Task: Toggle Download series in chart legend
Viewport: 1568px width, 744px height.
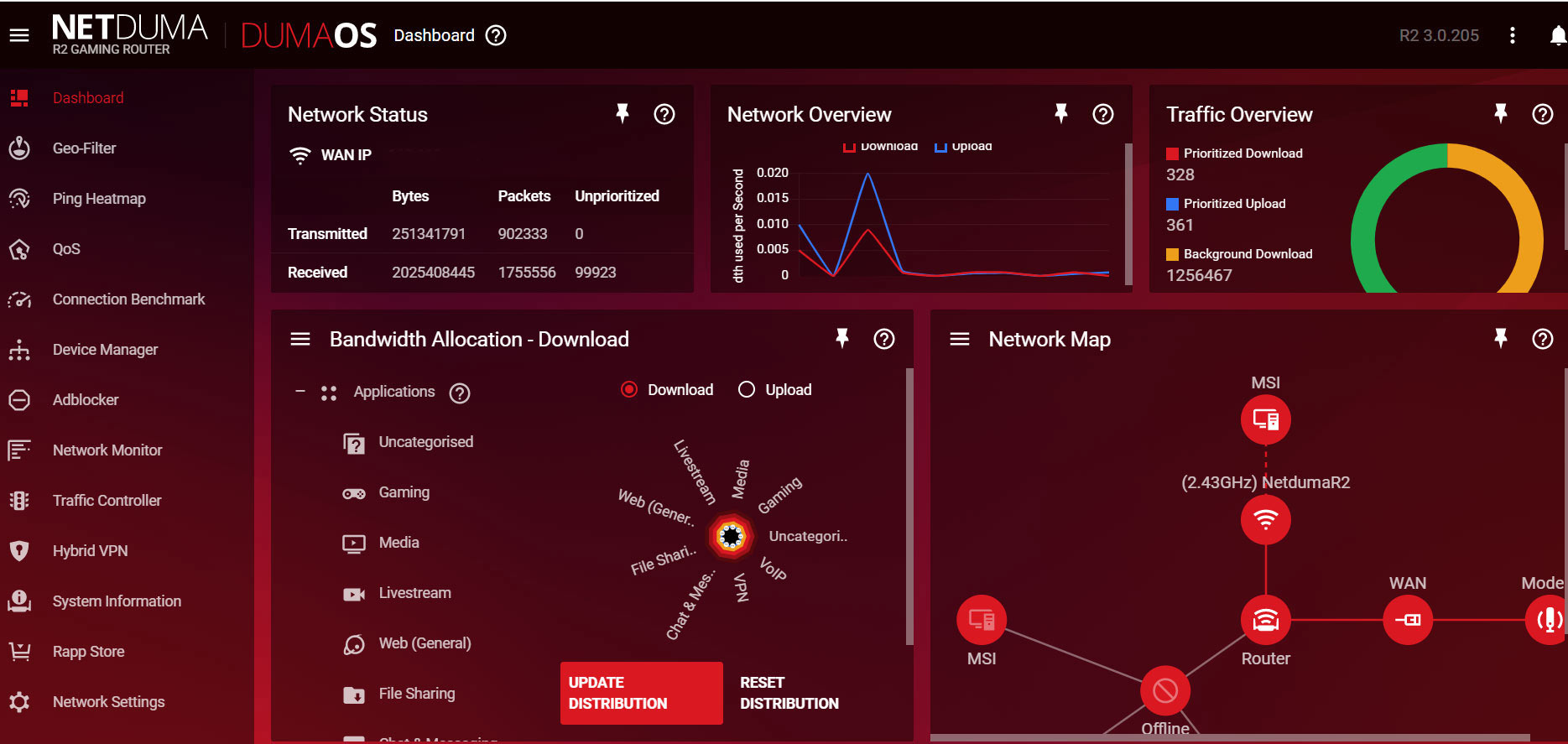Action: pyautogui.click(x=880, y=146)
